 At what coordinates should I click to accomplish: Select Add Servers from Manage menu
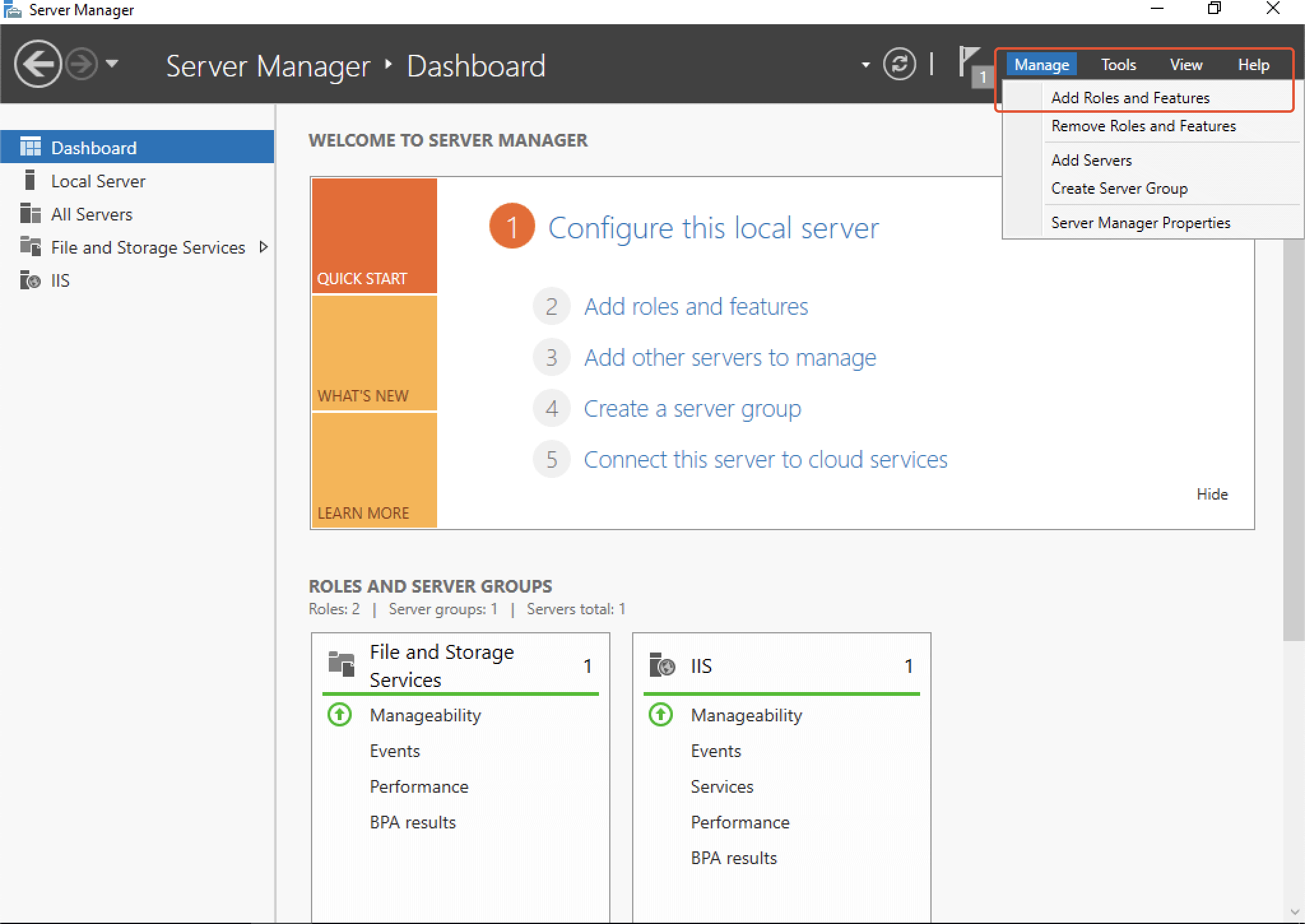pos(1092,160)
